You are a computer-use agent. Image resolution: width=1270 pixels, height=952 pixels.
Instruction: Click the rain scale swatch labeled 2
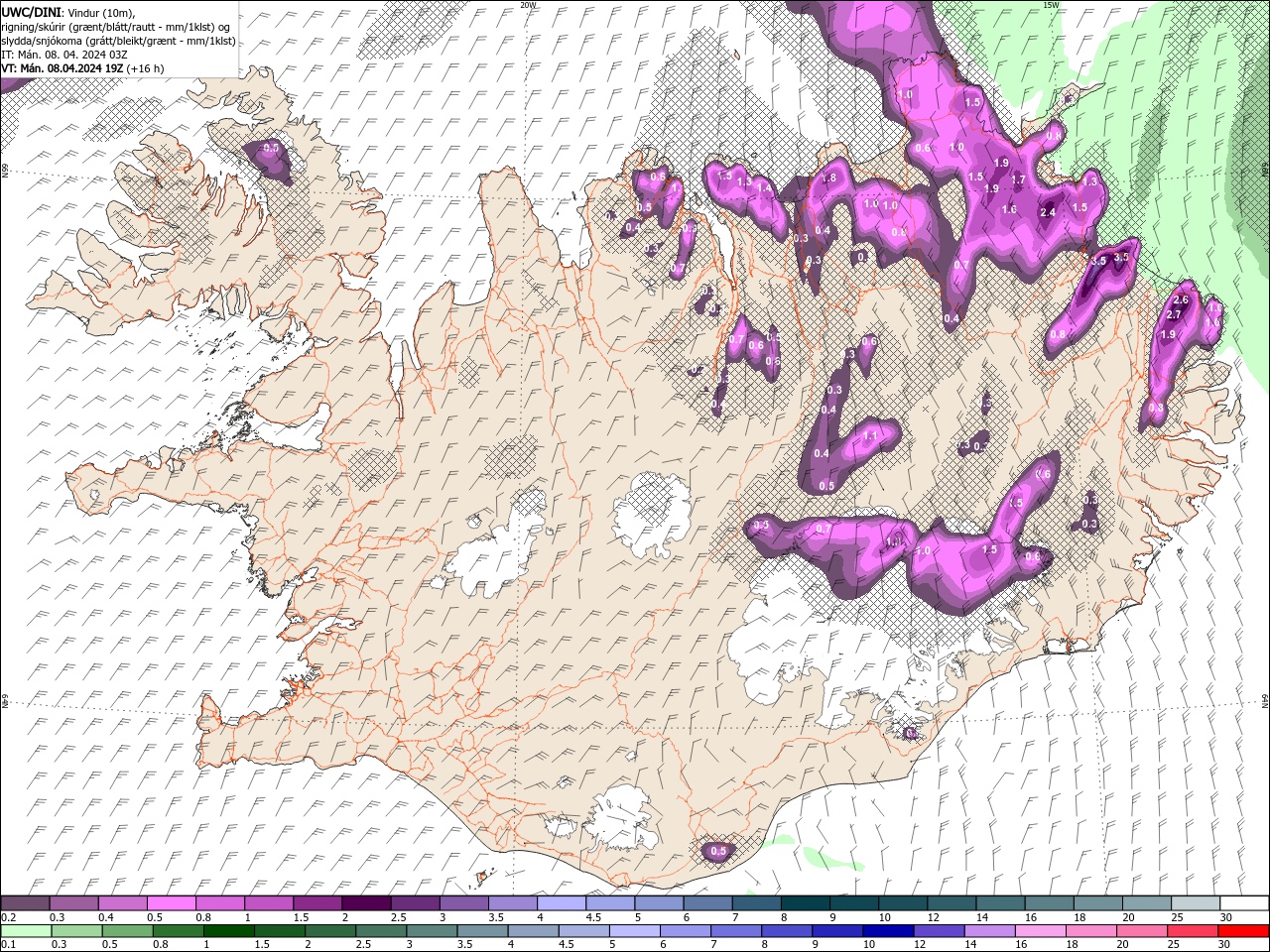pyautogui.click(x=330, y=931)
